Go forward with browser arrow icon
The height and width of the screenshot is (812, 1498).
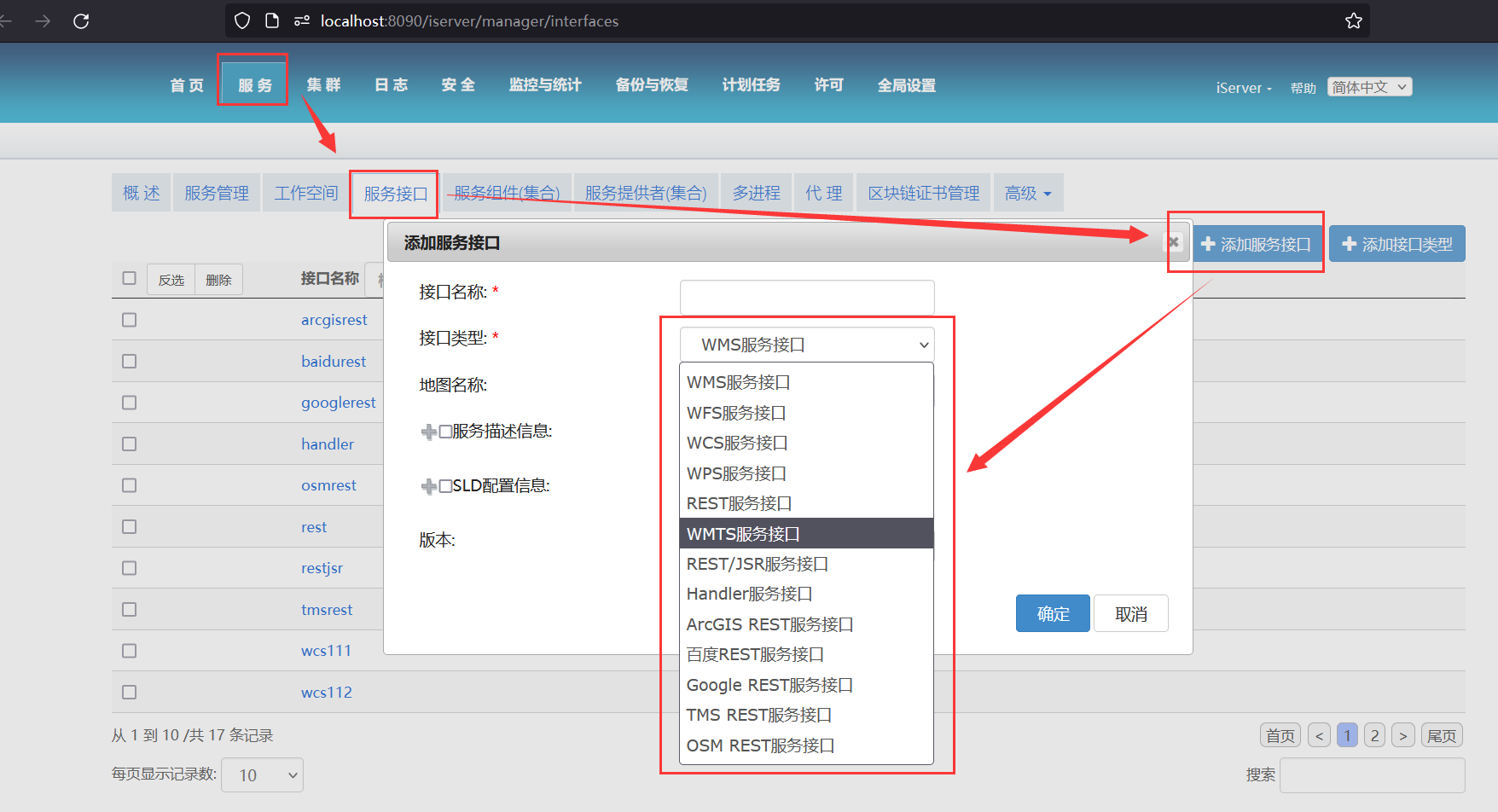(43, 21)
